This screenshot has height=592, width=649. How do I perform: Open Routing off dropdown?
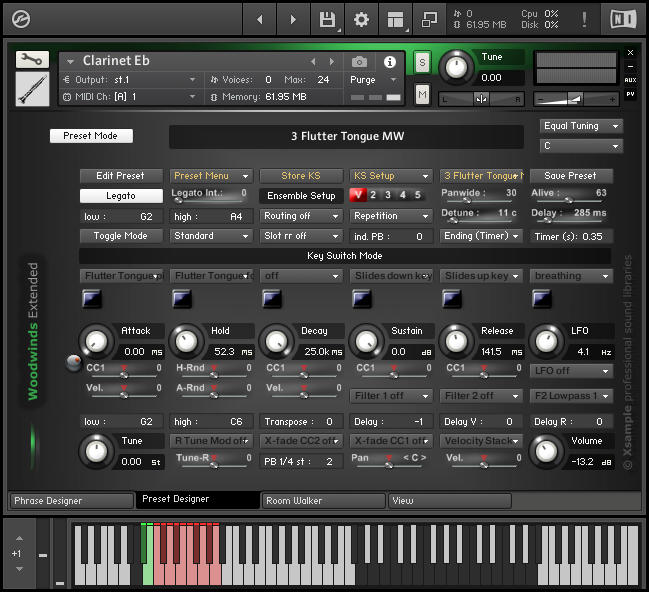click(301, 216)
